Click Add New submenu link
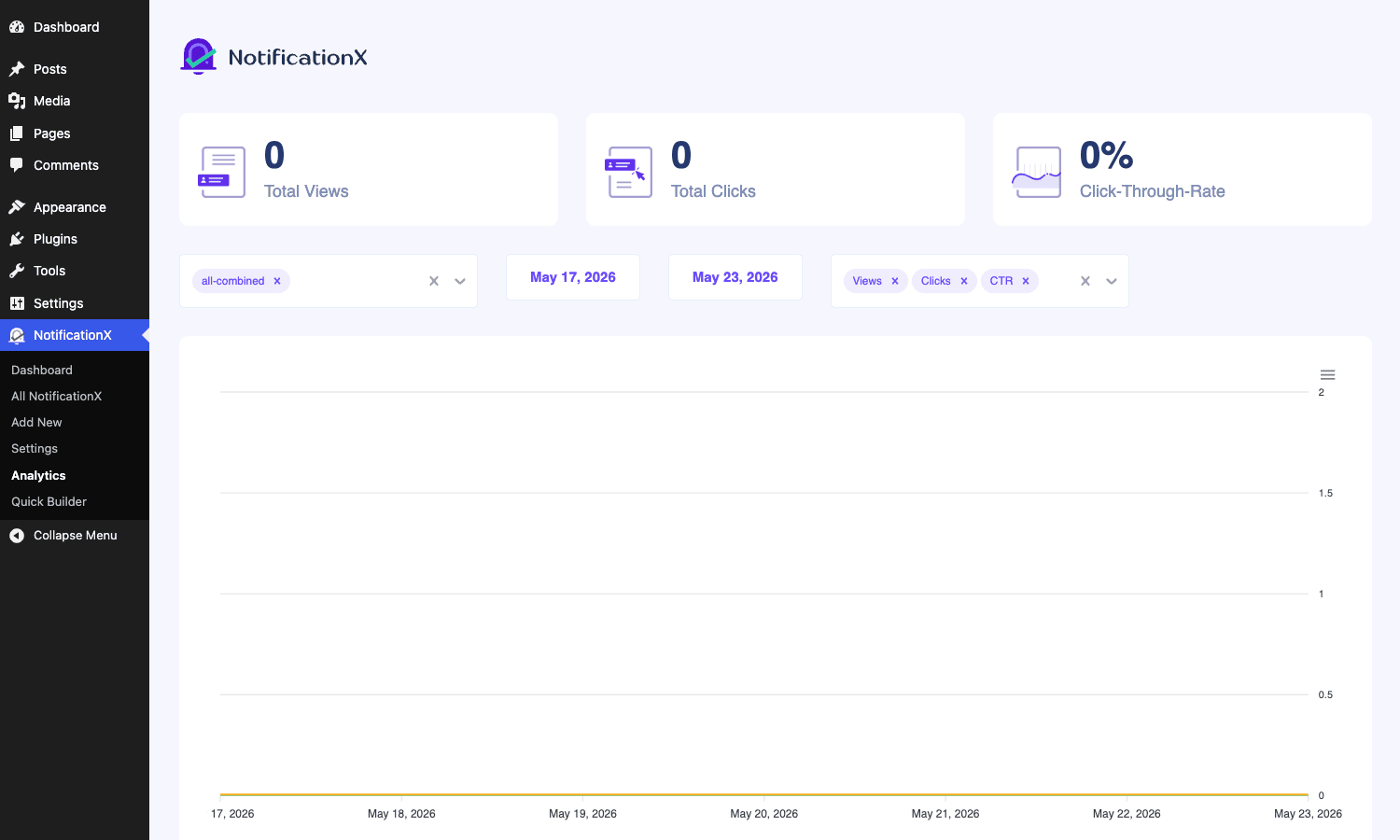 click(x=36, y=422)
